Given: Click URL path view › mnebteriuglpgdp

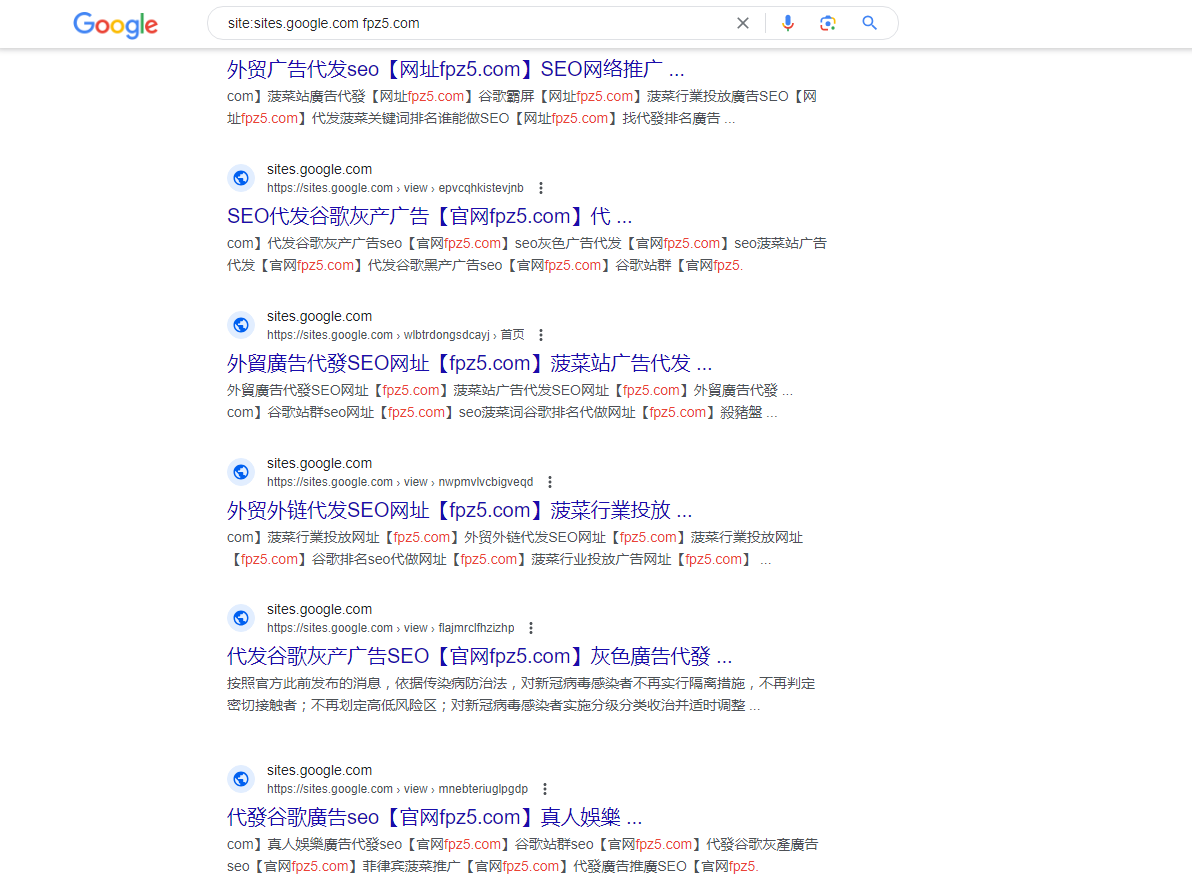Looking at the screenshot, I should click(465, 789).
